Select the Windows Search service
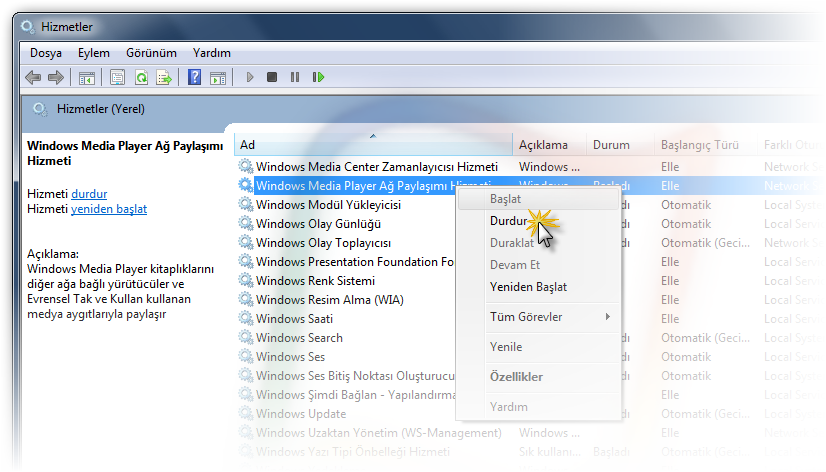Screen dimensions: 826x472 pos(299,338)
